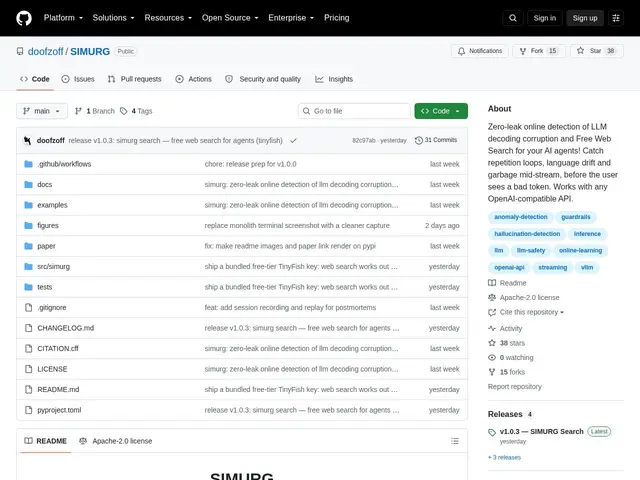Click the Go to file search field
This screenshot has width=640, height=480.
354,111
